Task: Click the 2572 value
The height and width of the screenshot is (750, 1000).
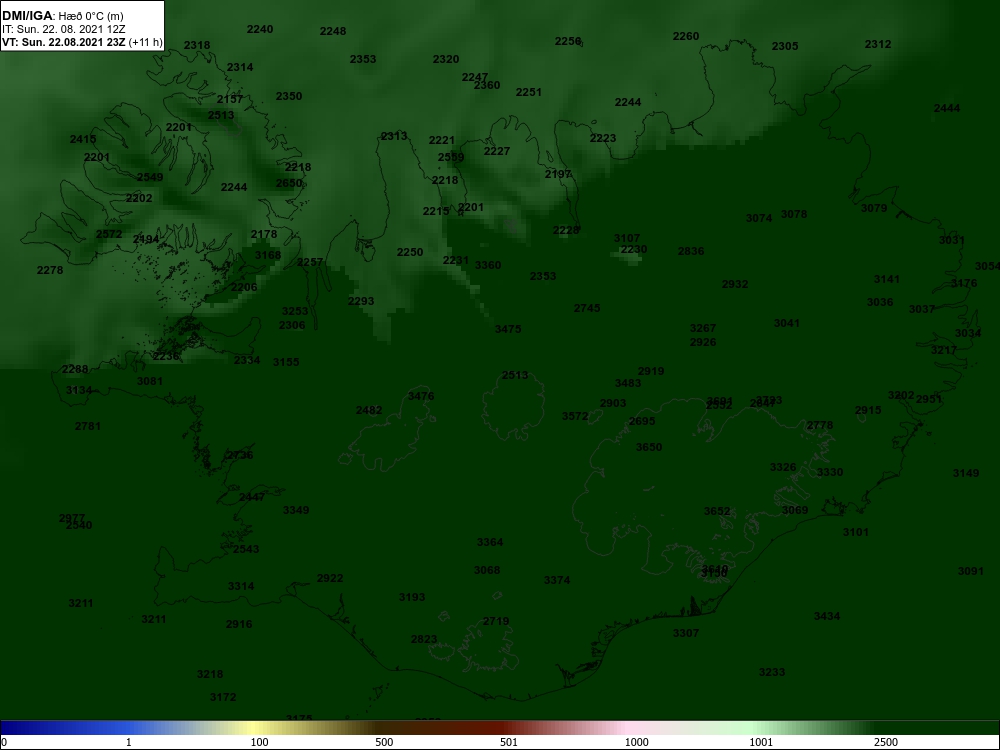Action: click(109, 234)
